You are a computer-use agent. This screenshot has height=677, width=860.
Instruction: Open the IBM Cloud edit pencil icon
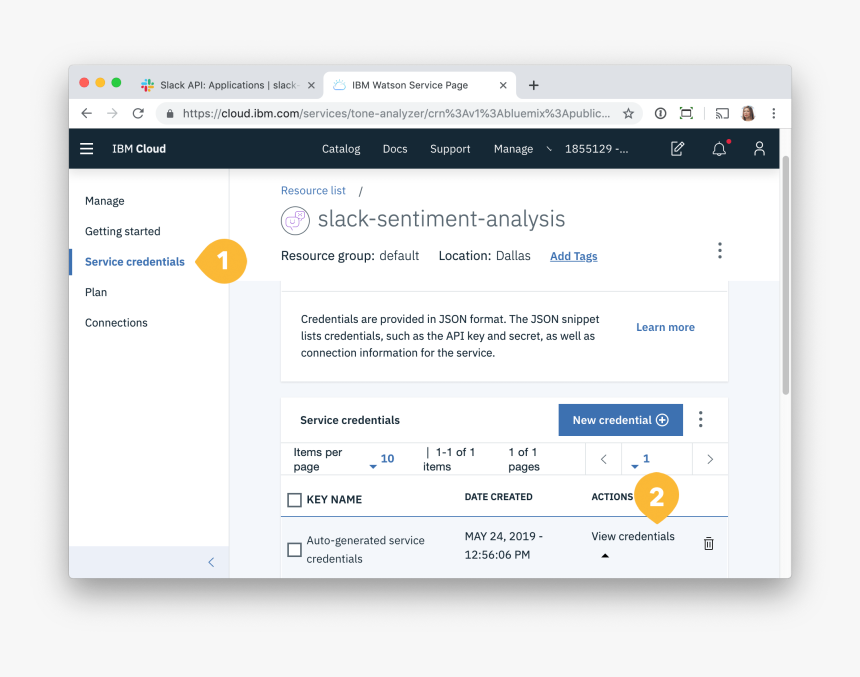[x=677, y=149]
